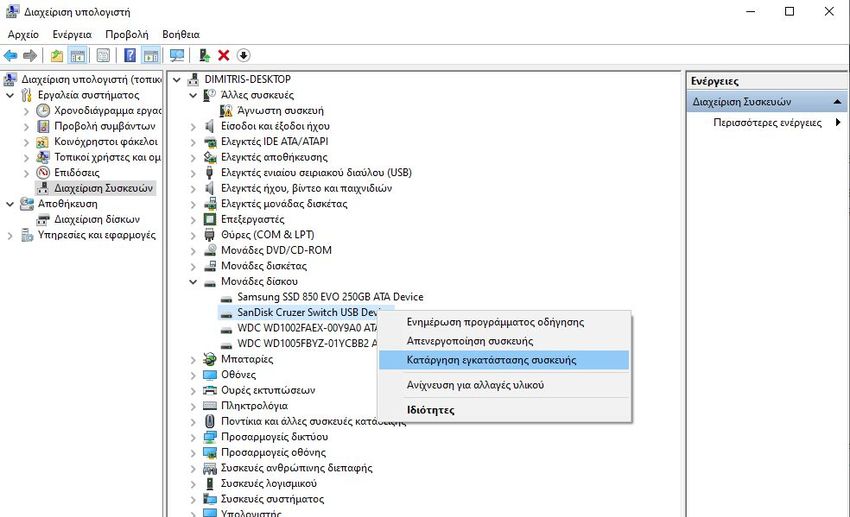The width and height of the screenshot is (850, 517).
Task: Select the WDC WD1002FAEX-00Y9A0 drive
Action: 307,328
